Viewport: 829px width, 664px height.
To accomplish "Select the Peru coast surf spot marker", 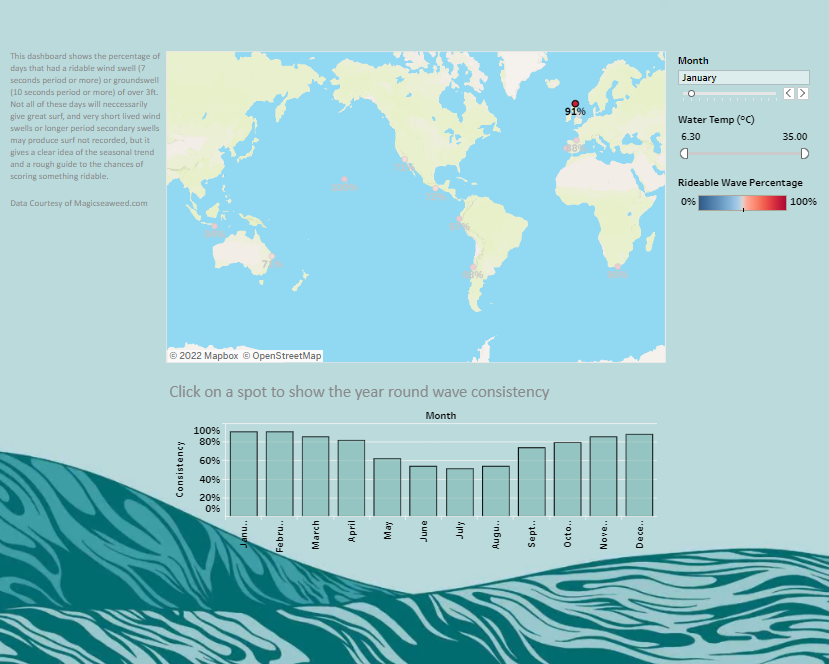I will [x=459, y=220].
